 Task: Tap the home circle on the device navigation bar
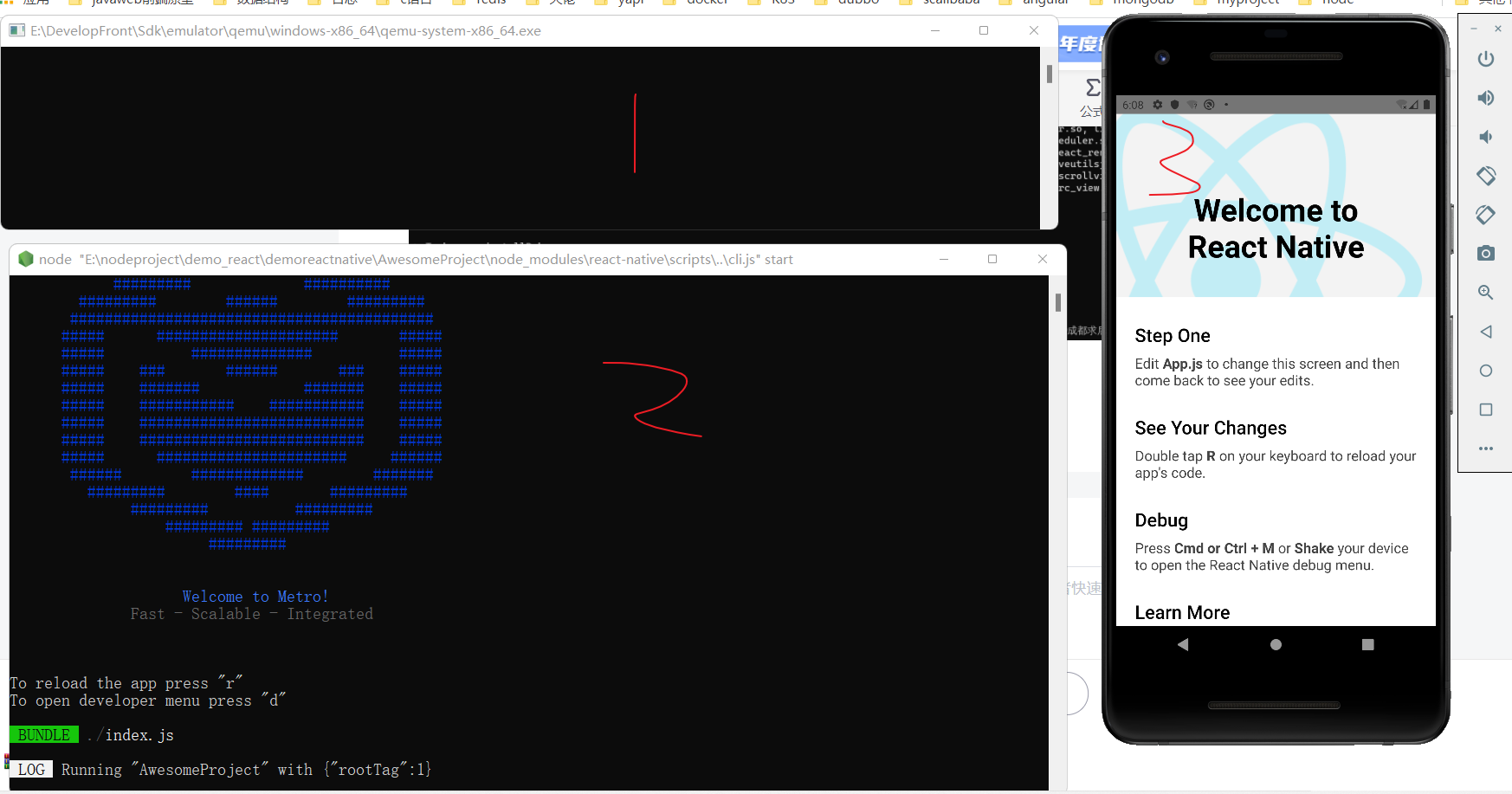coord(1275,644)
